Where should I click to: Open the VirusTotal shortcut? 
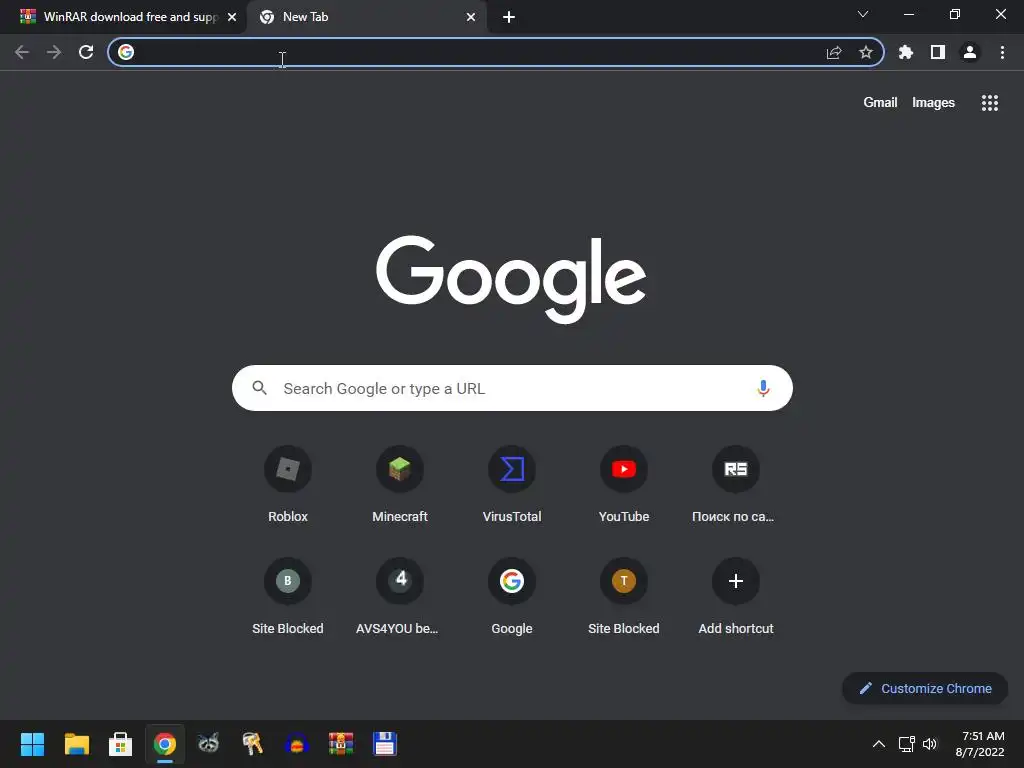point(512,485)
